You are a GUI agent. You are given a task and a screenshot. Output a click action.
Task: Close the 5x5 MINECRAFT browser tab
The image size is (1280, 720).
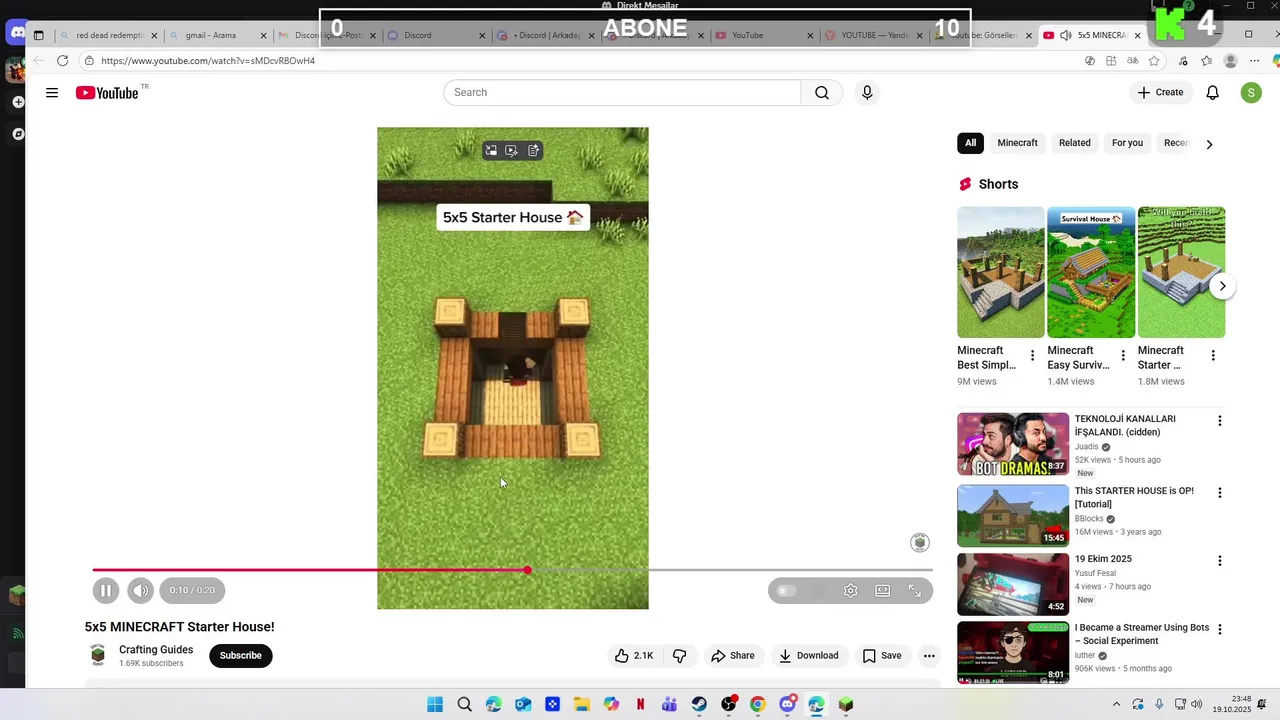click(x=1137, y=35)
